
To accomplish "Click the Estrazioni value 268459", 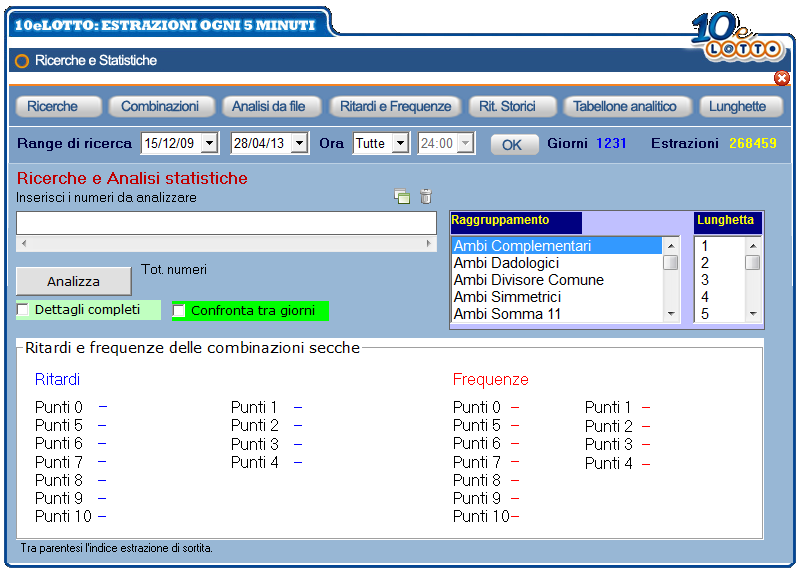I will pyautogui.click(x=753, y=143).
